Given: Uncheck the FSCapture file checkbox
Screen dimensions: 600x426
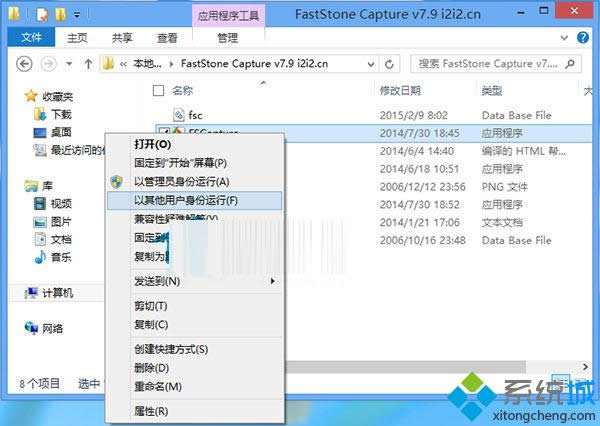Looking at the screenshot, I should tap(163, 131).
